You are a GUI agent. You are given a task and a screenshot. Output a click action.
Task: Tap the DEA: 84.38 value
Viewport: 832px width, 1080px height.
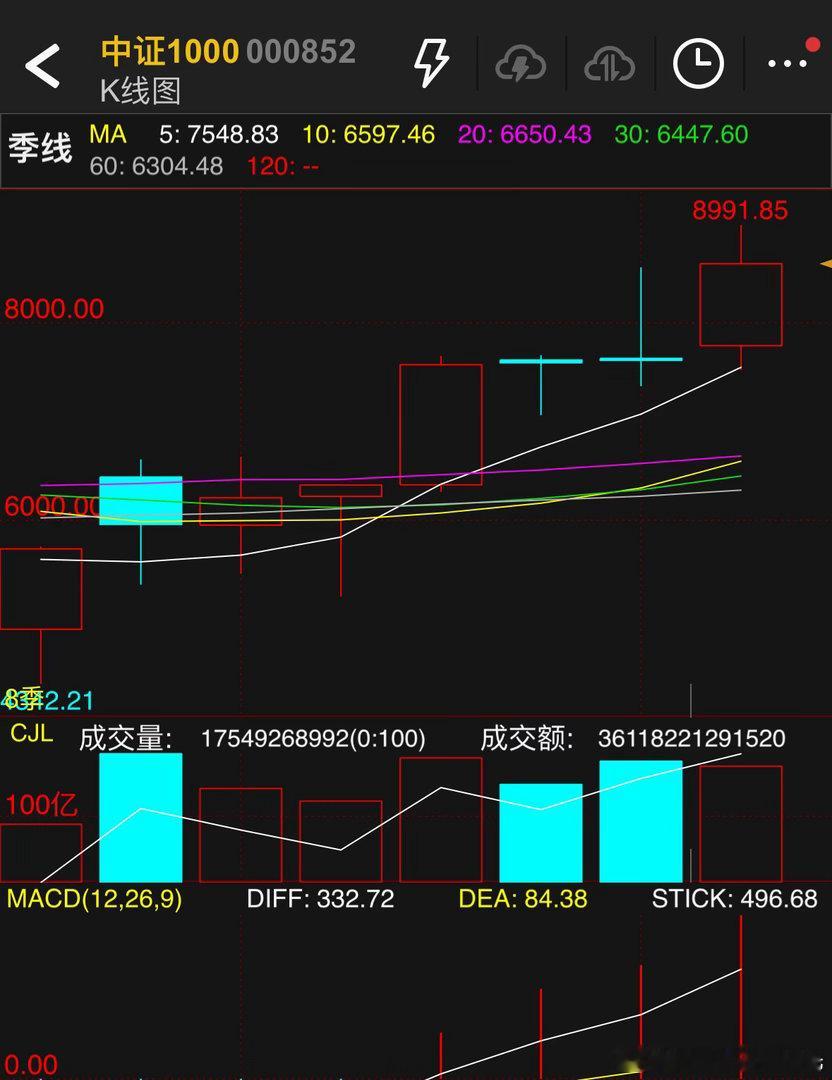point(523,898)
